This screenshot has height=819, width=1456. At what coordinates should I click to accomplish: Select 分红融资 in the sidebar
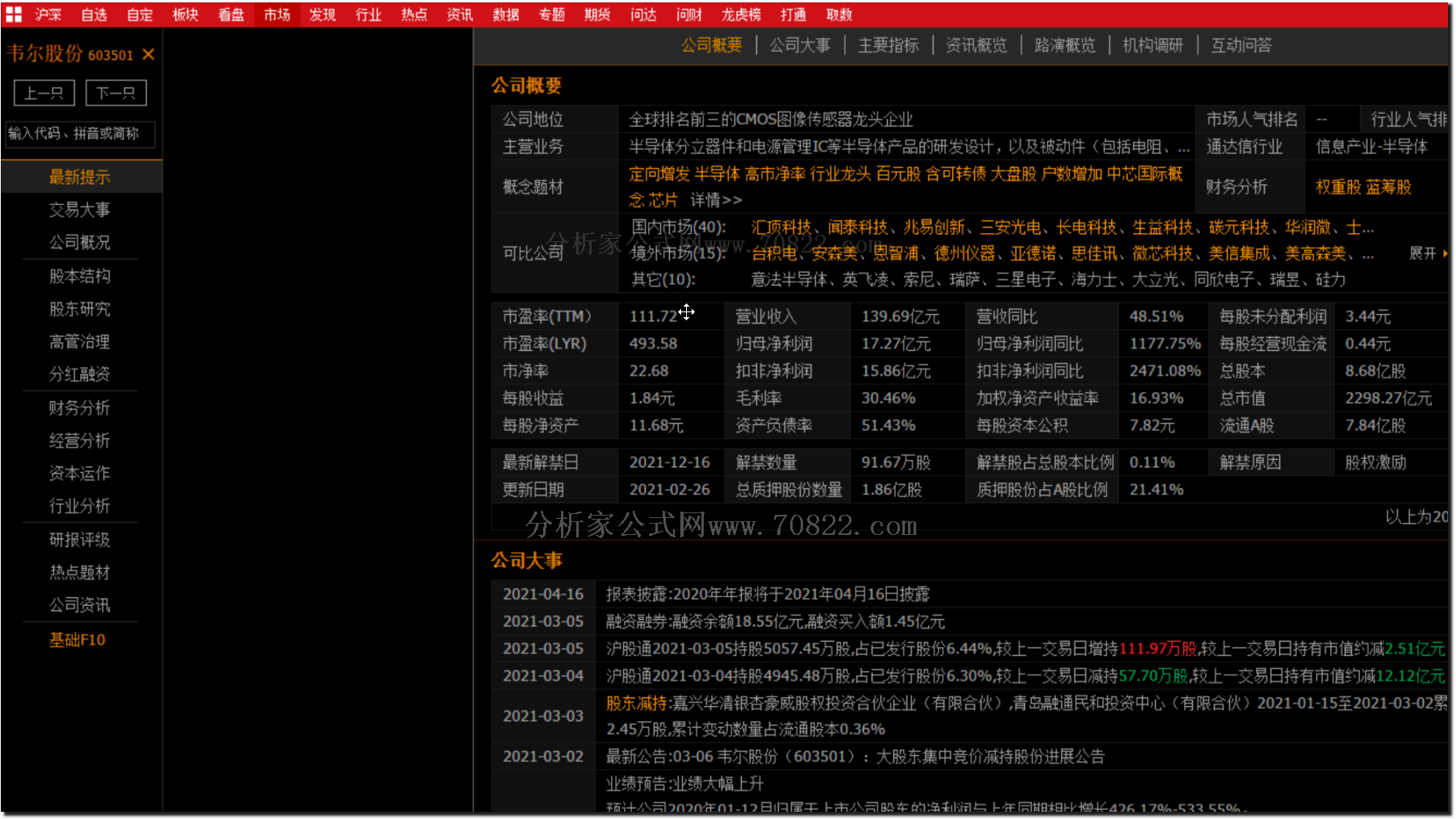tap(80, 374)
